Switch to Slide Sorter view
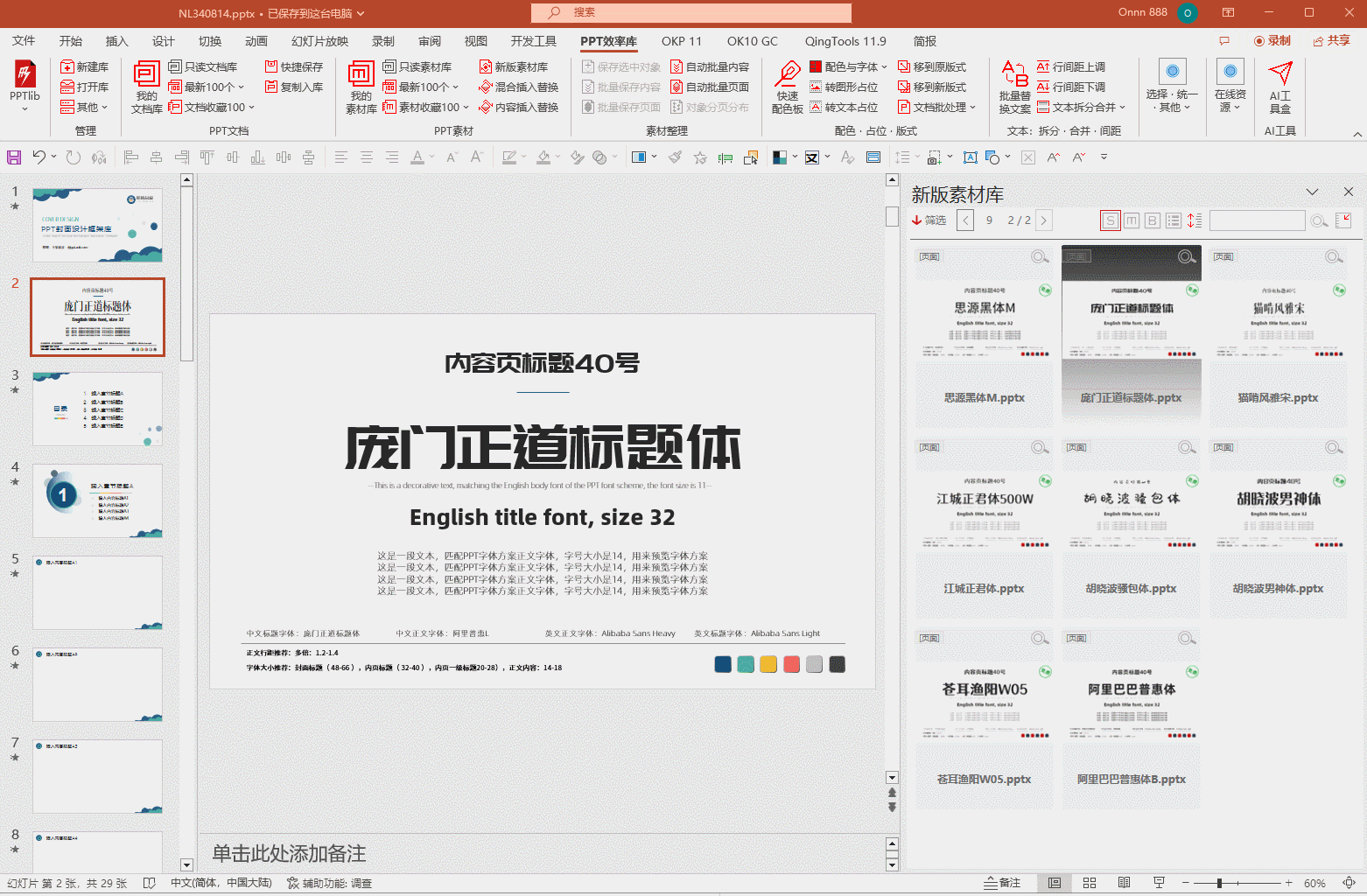This screenshot has height=896, width=1367. [x=1090, y=883]
